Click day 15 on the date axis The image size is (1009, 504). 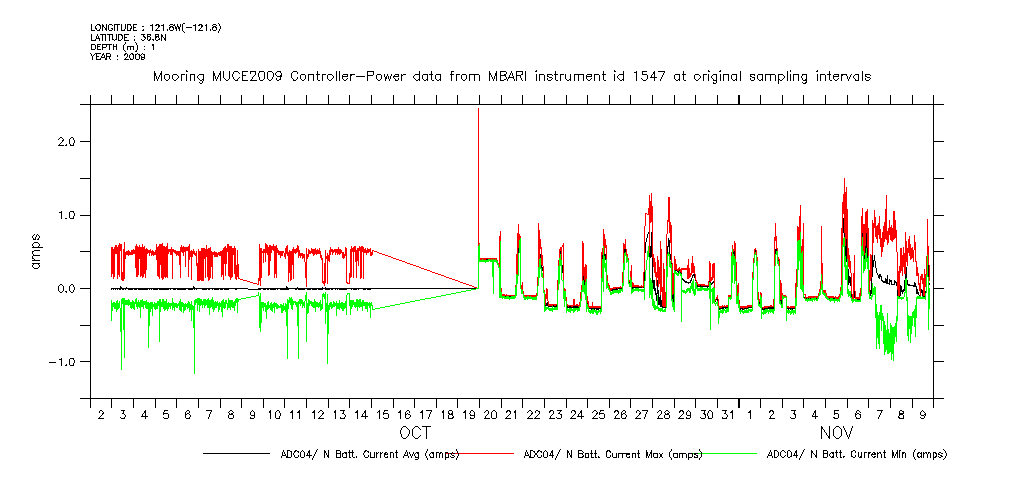[x=382, y=414]
